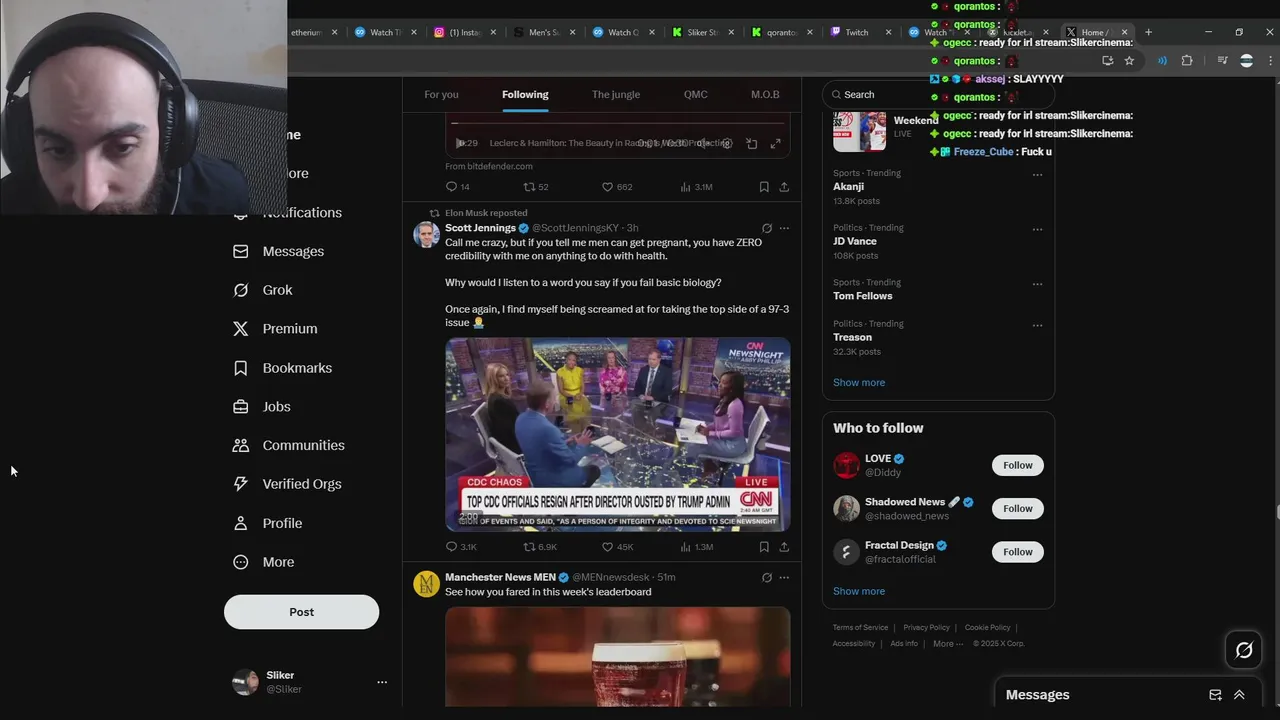The width and height of the screenshot is (1280, 720).
Task: Share Scott Jennings' post
Action: click(784, 547)
